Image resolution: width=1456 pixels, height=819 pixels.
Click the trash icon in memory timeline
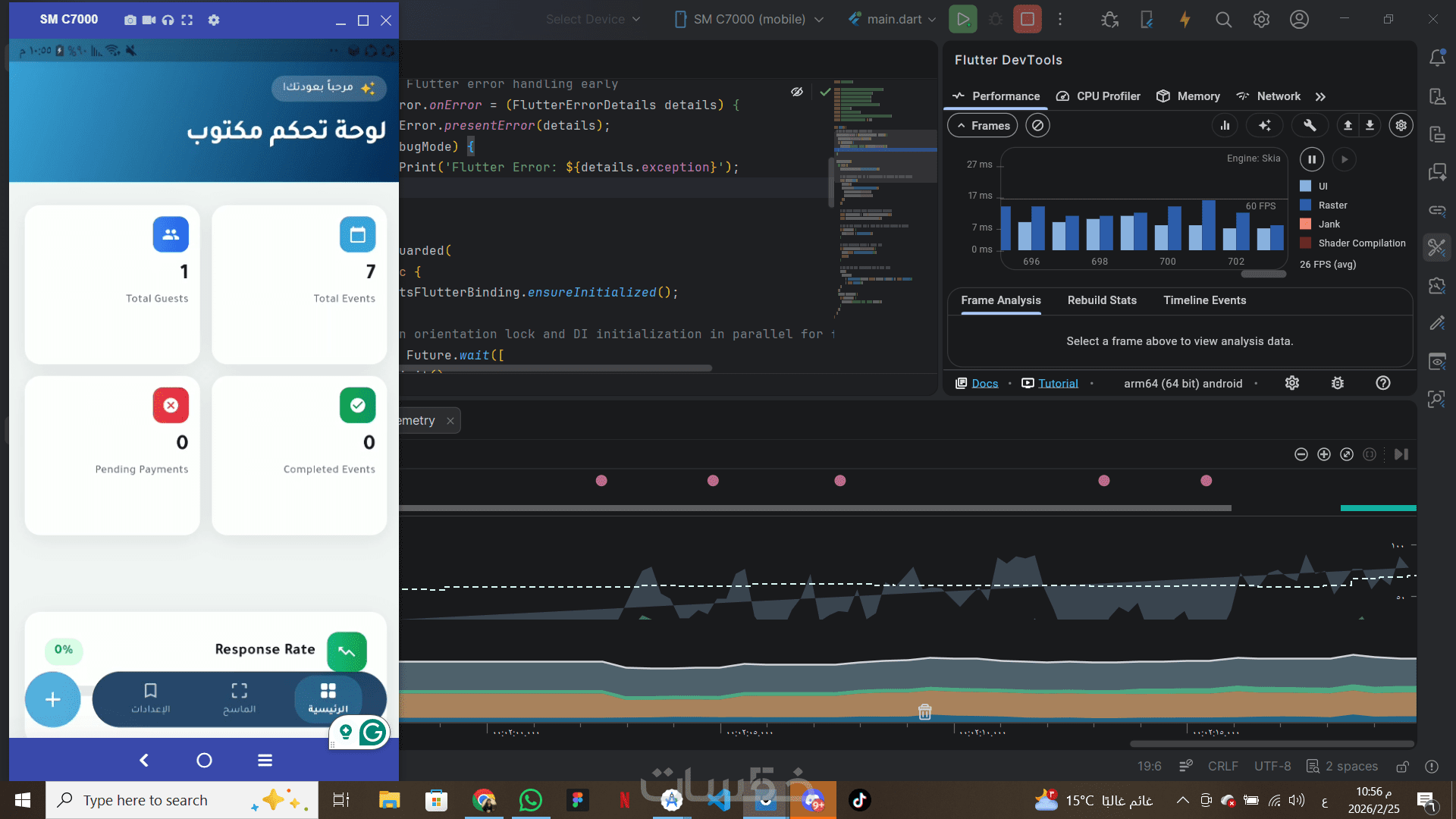pos(924,712)
